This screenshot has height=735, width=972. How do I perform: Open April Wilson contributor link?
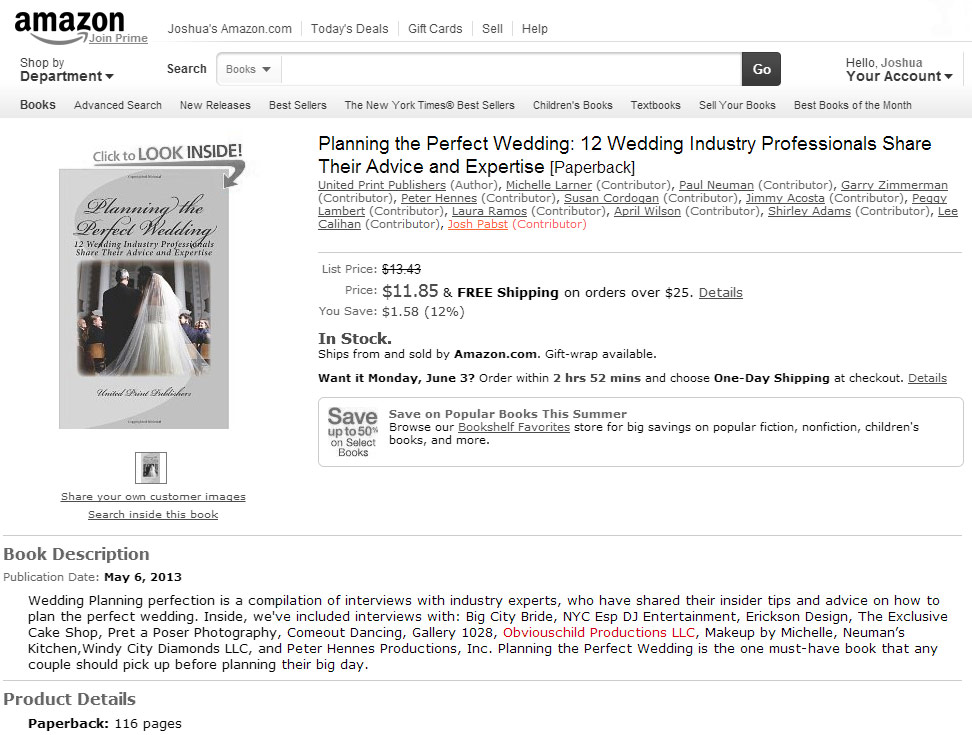click(647, 211)
